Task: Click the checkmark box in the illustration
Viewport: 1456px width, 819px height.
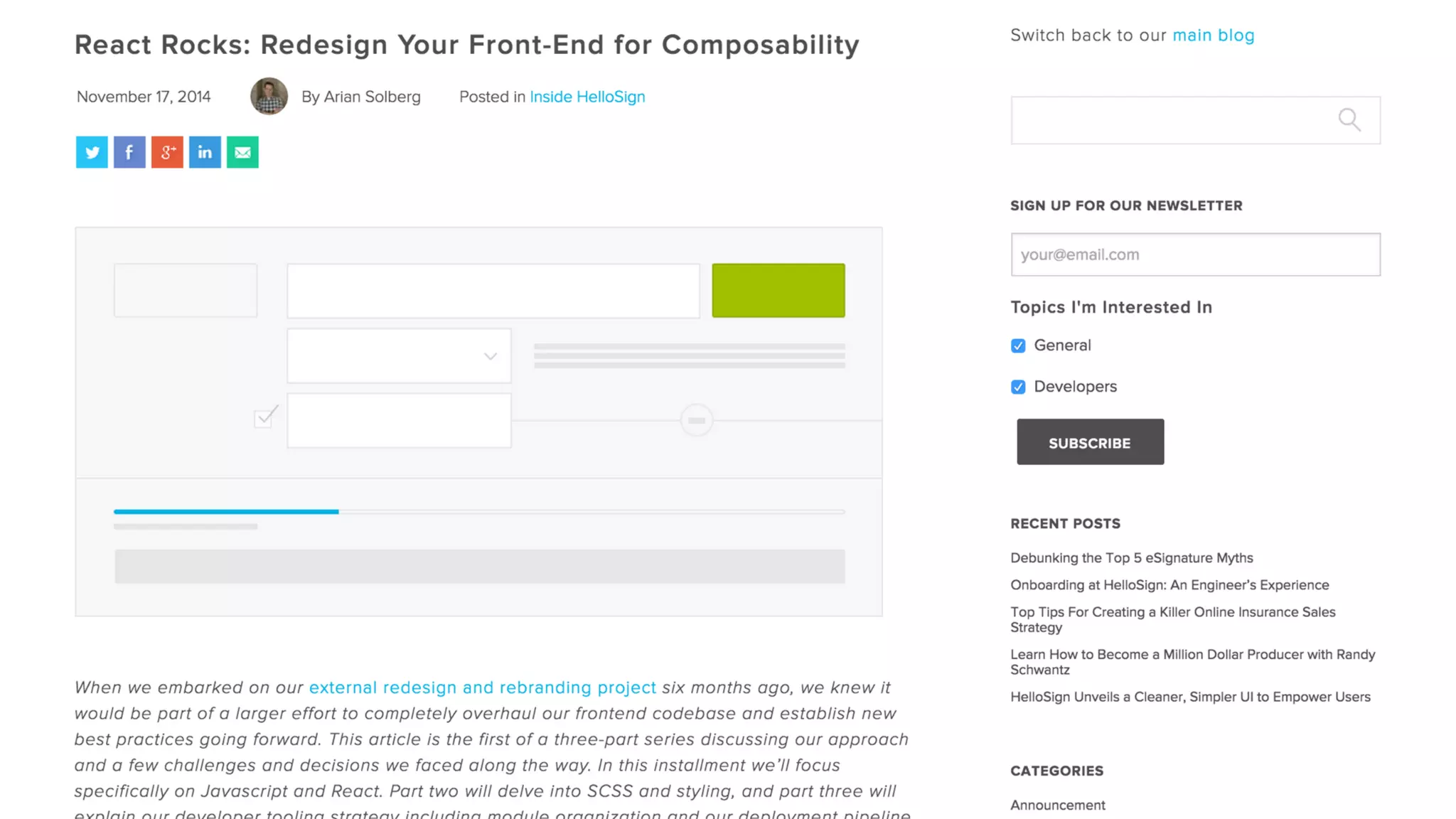Action: coord(264,418)
